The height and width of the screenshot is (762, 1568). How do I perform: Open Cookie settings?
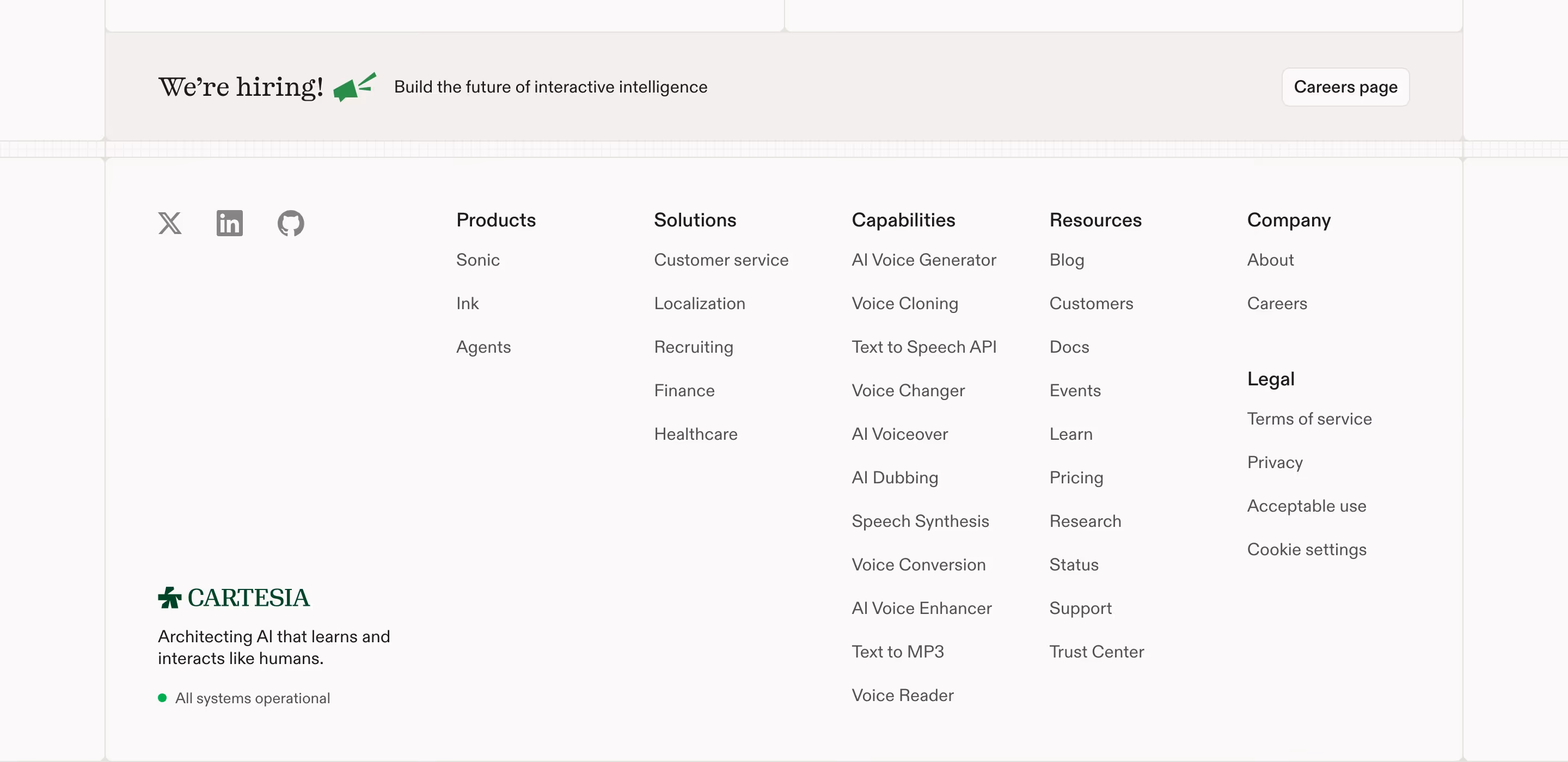(x=1307, y=549)
